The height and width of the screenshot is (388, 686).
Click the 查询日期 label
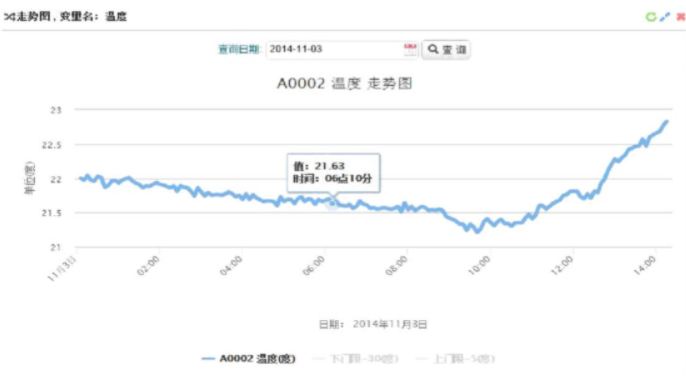click(239, 49)
